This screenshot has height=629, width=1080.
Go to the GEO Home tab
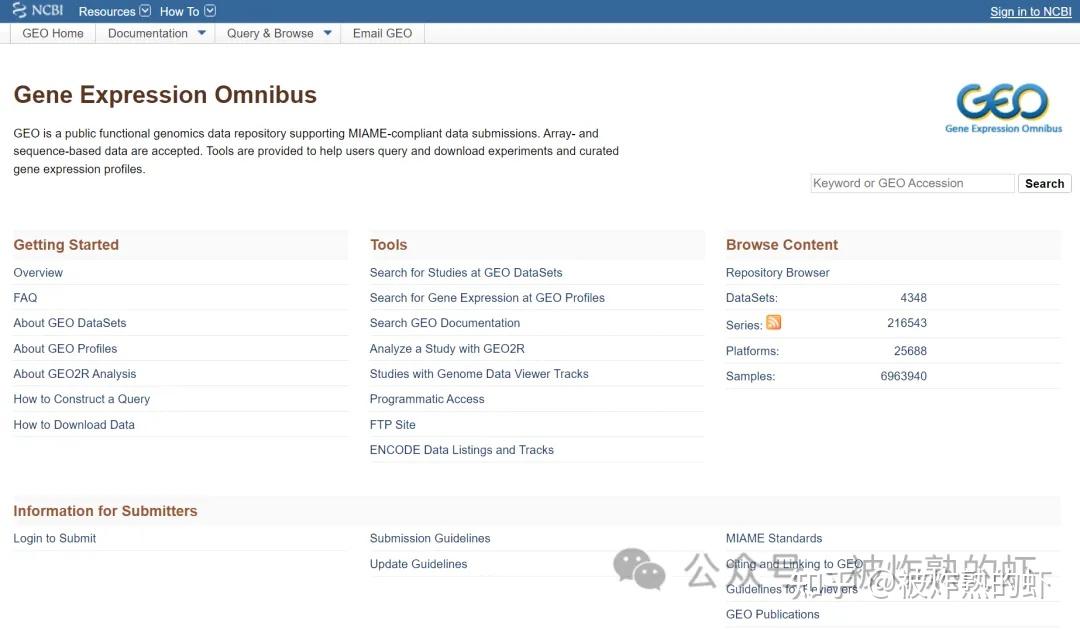click(x=53, y=33)
